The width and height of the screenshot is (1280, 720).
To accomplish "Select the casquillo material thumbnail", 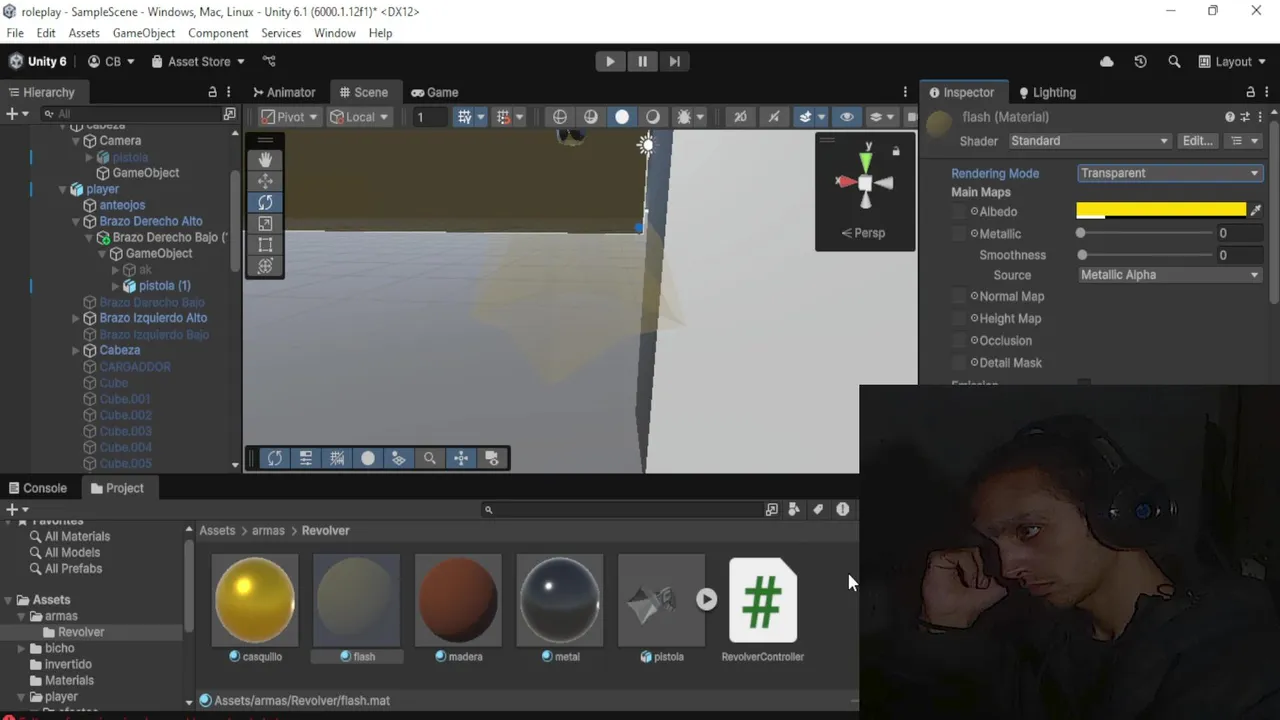I will point(255,600).
